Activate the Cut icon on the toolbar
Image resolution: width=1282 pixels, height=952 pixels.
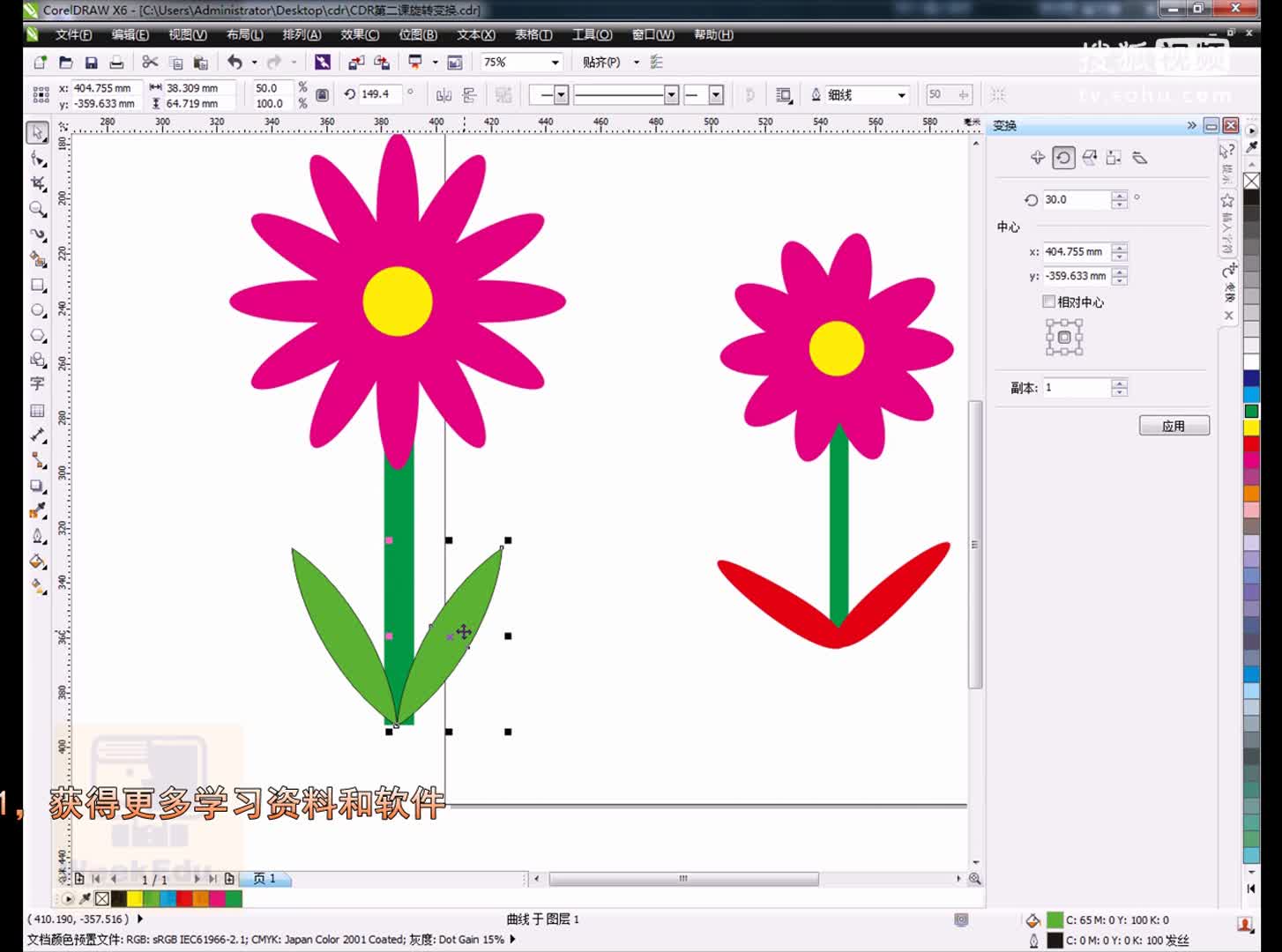coord(149,62)
